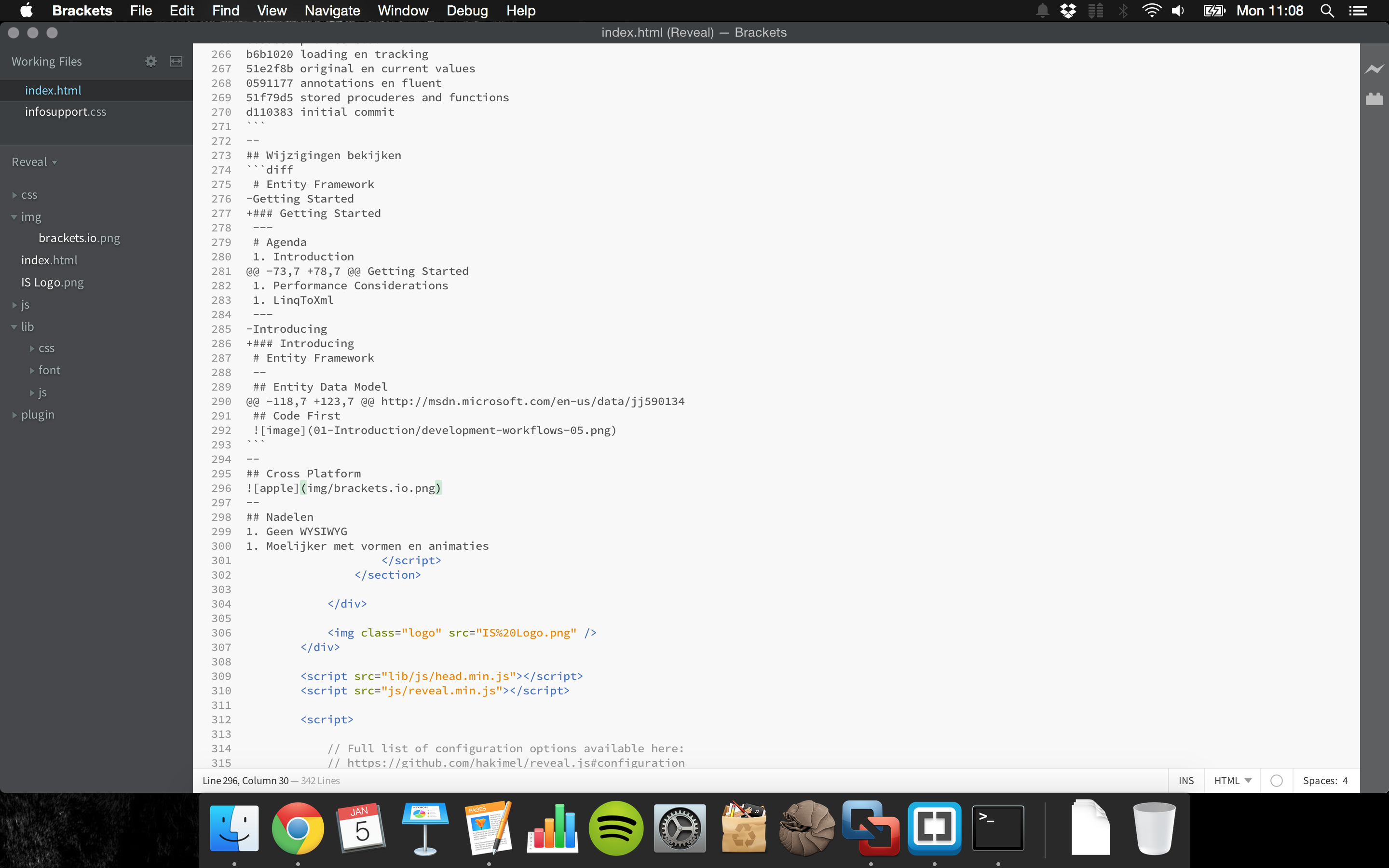Open Numbers chart app in dock
The image size is (1389, 868).
coord(553,828)
